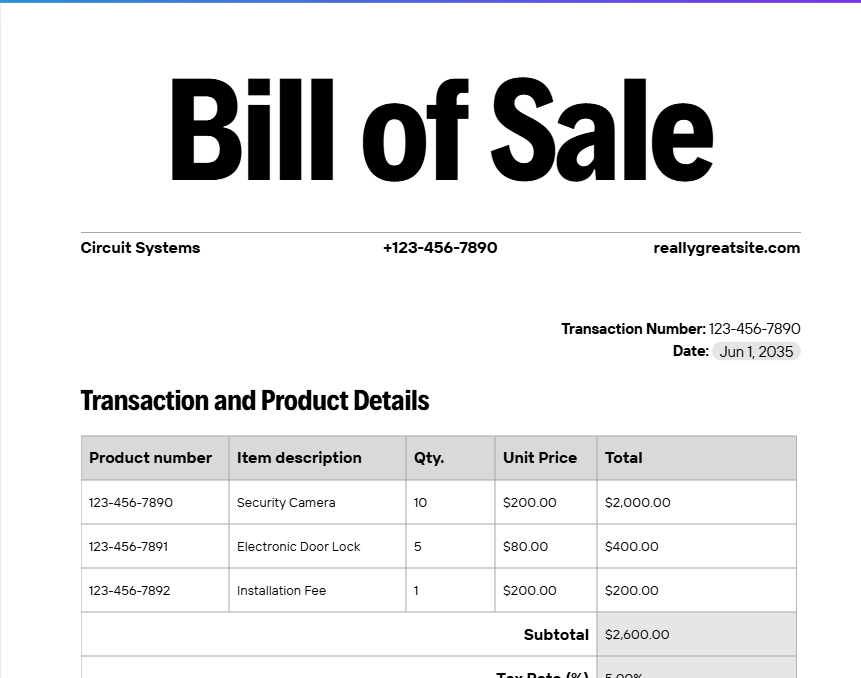This screenshot has height=678, width=861.
Task: Click the Total column header cell
Action: 696,458
